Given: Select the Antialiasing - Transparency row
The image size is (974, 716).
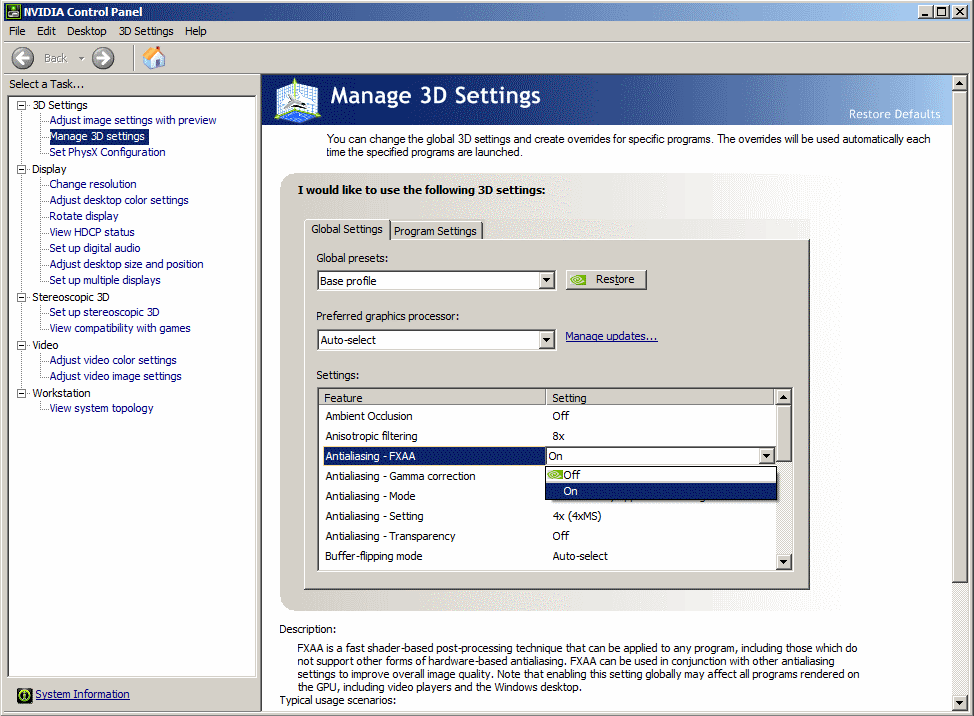Looking at the screenshot, I should pos(547,536).
